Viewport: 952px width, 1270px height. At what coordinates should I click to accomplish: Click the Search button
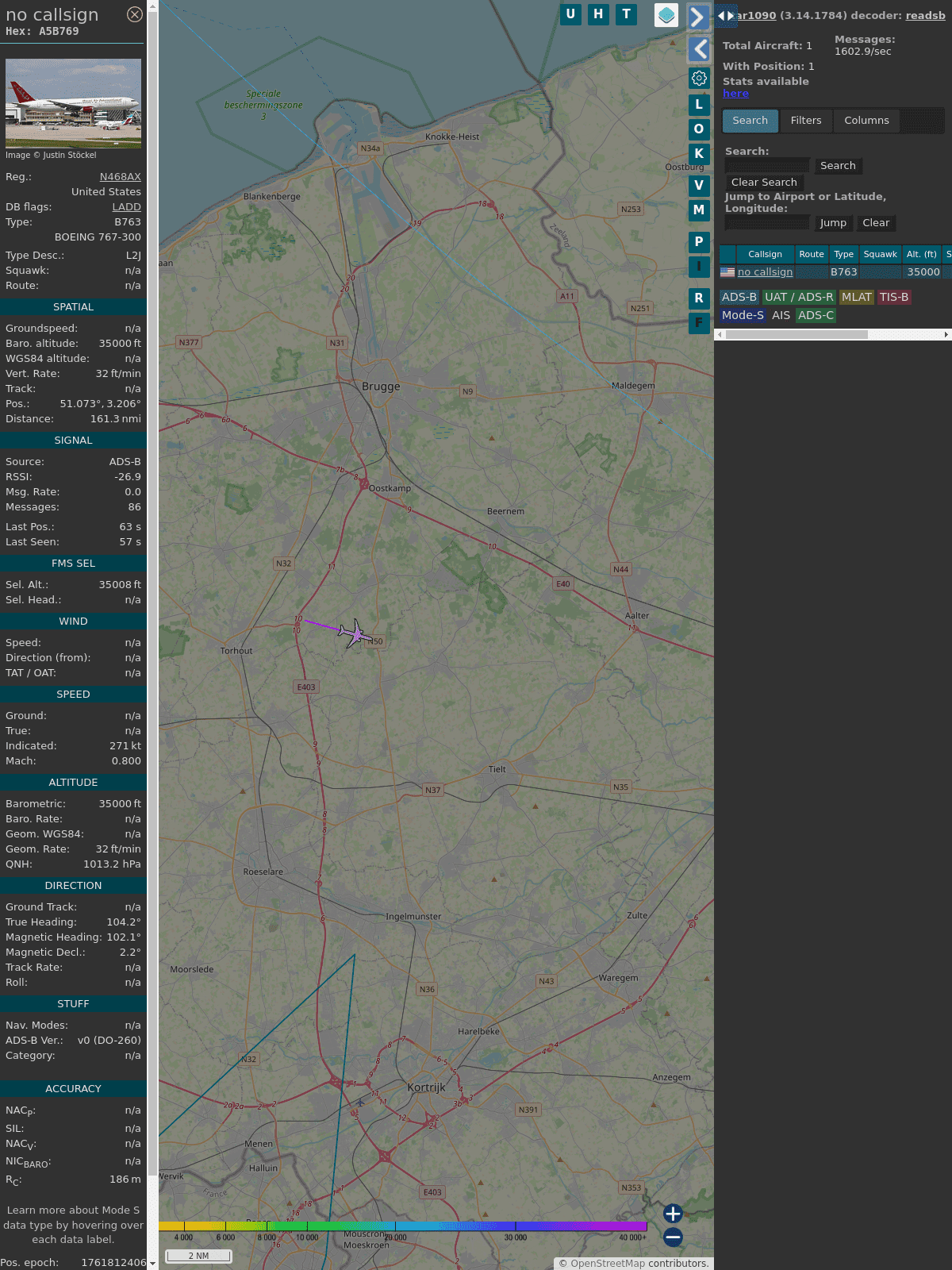pyautogui.click(x=838, y=165)
